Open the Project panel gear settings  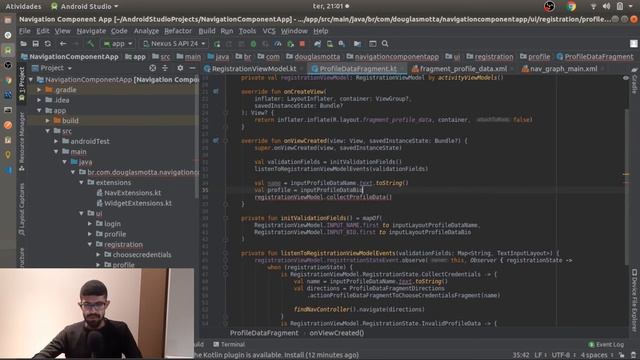(x=180, y=68)
